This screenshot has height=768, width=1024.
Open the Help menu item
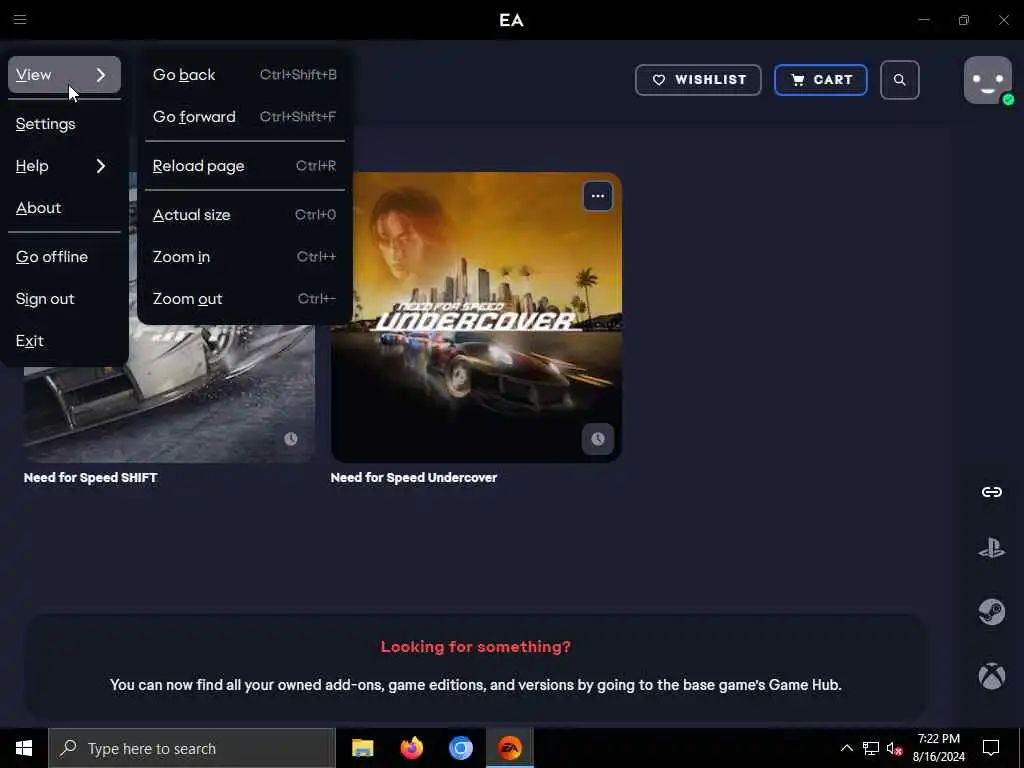point(64,166)
